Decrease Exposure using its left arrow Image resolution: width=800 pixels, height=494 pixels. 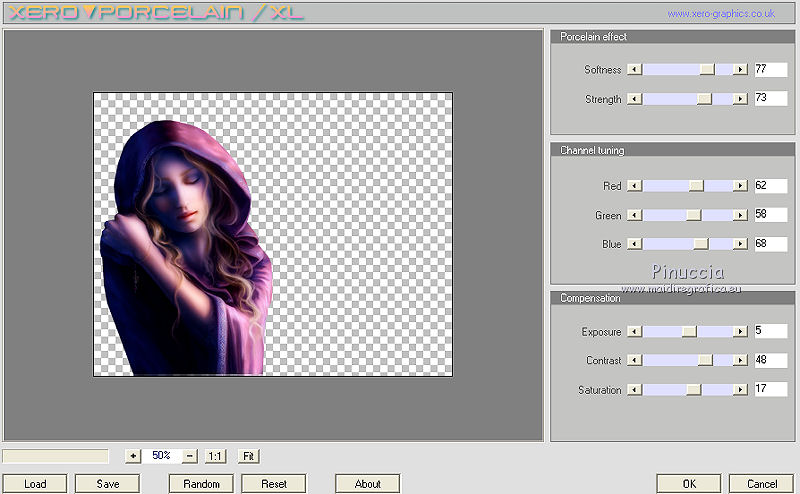click(x=634, y=332)
